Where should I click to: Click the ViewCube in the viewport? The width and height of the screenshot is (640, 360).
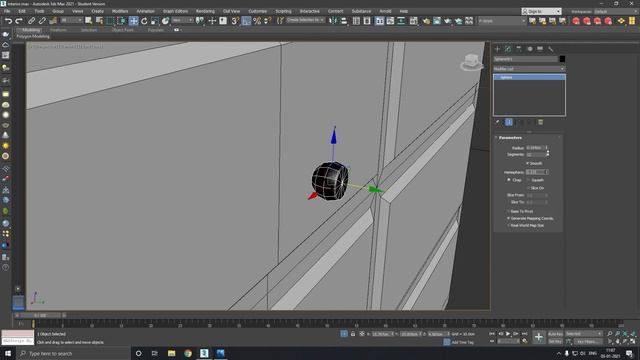[x=472, y=62]
